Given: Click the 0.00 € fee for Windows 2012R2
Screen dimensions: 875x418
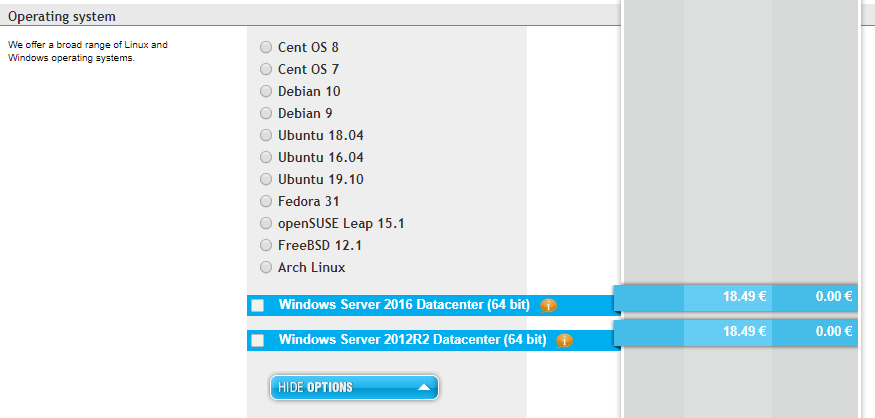Looking at the screenshot, I should tap(834, 331).
